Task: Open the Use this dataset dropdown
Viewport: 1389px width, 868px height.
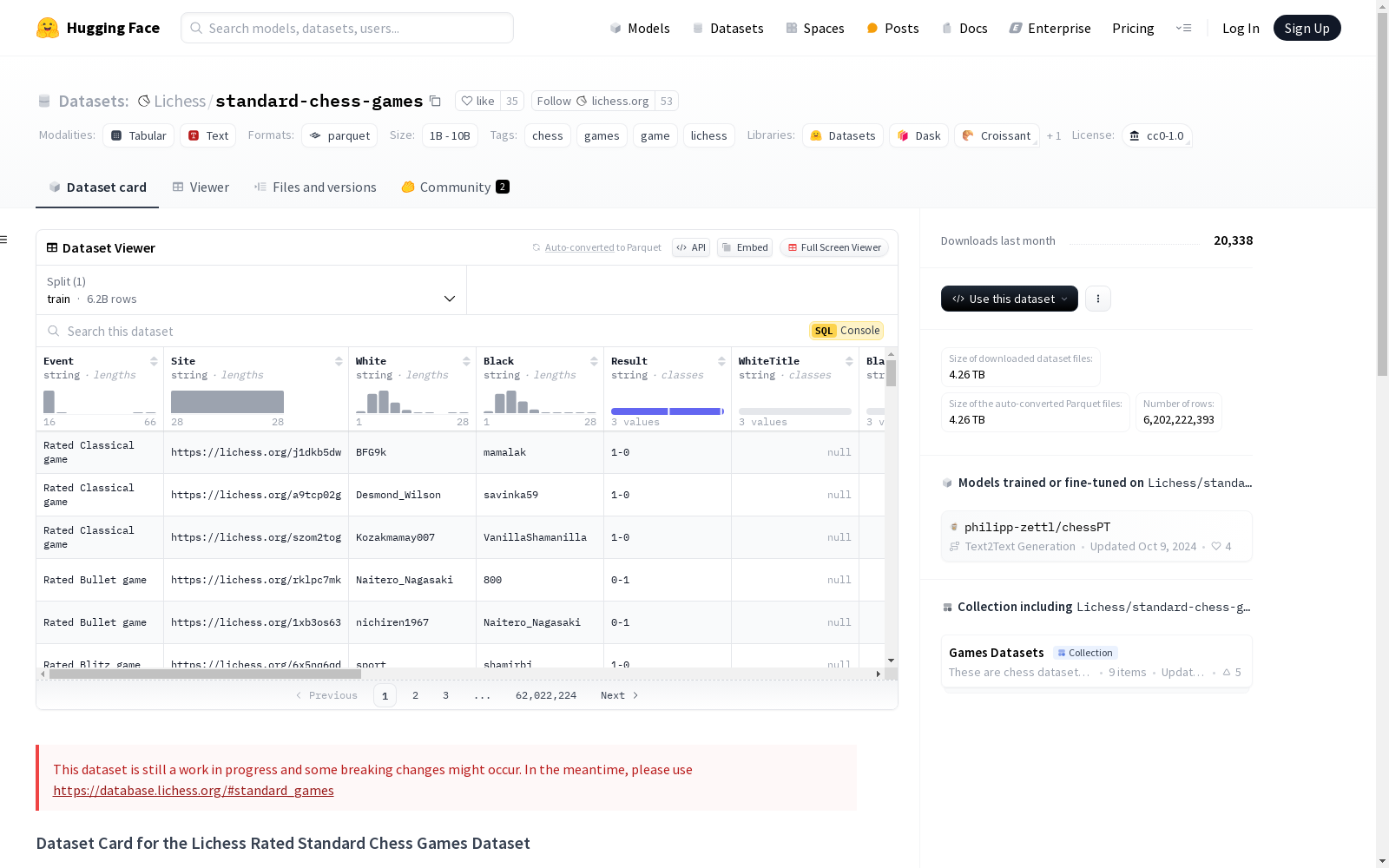Action: [x=1010, y=299]
